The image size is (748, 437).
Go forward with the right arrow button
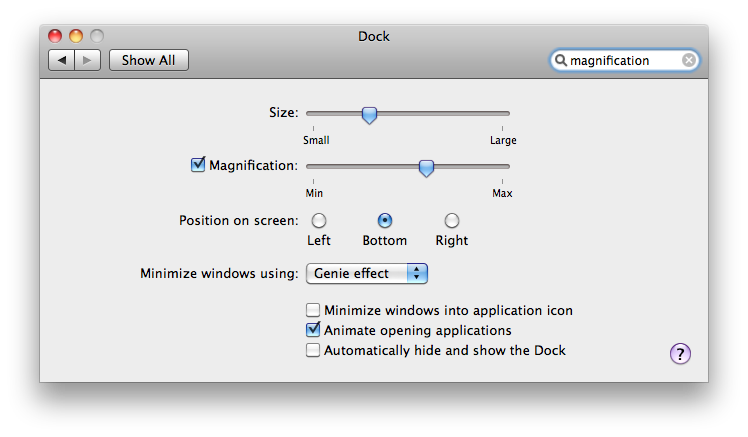coord(87,60)
